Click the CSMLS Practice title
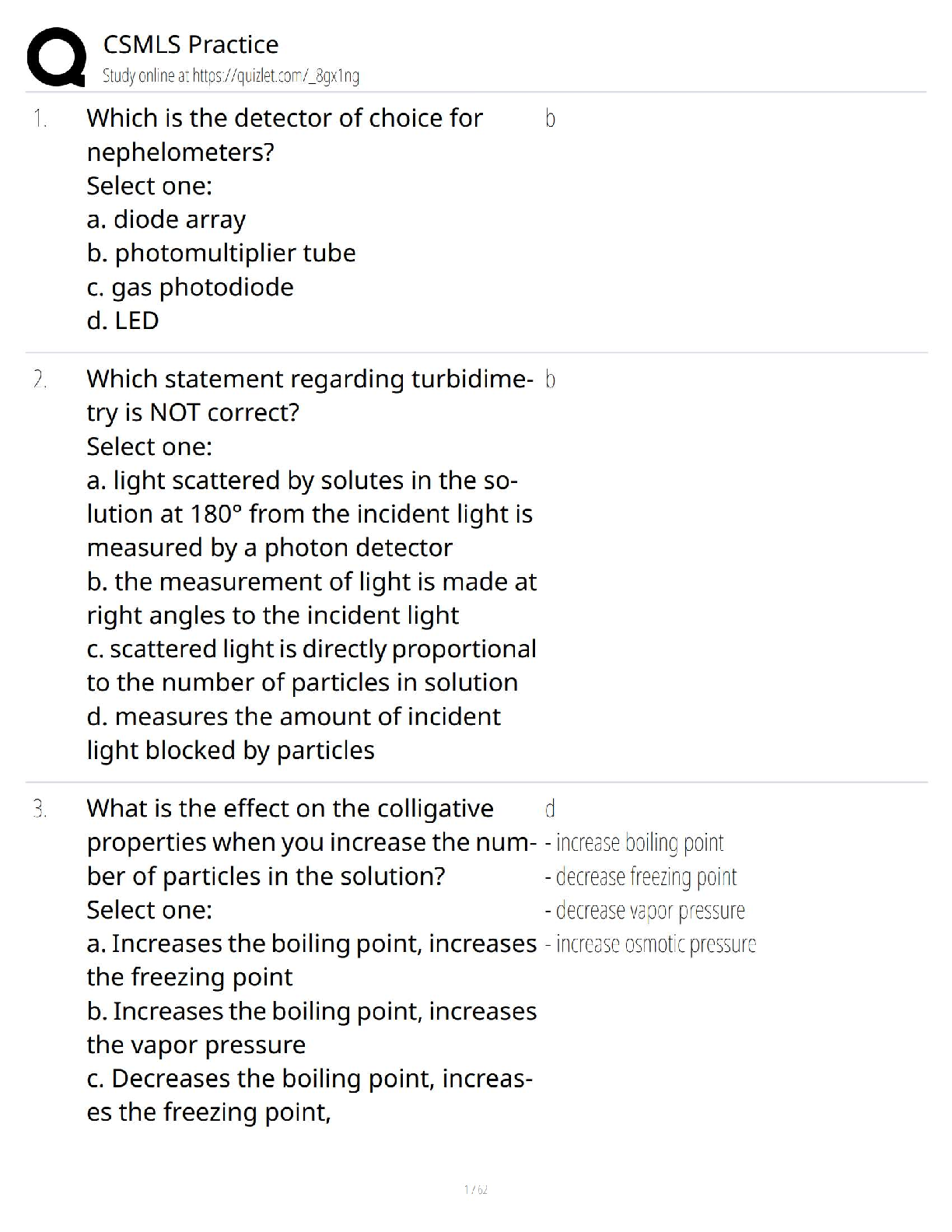952x1232 pixels. click(191, 44)
